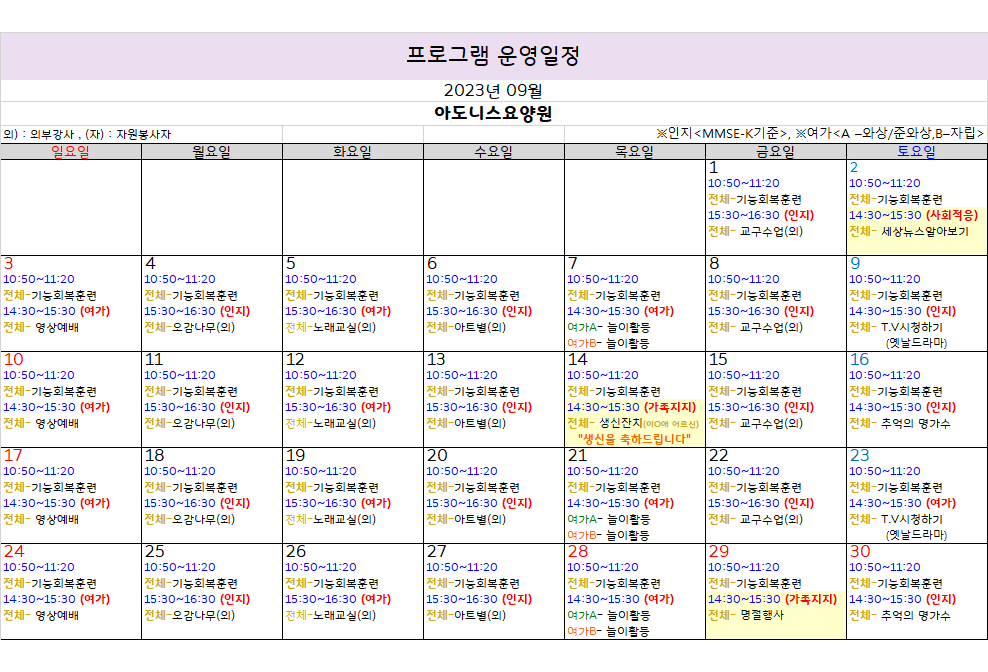Click the date number 25
The image size is (988, 672).
point(154,552)
